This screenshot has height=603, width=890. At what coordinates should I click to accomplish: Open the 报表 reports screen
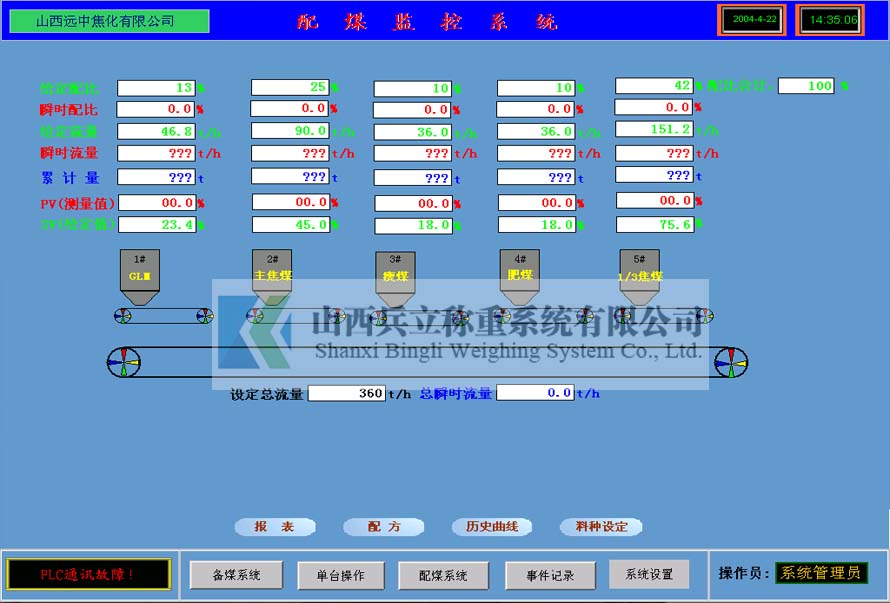[x=275, y=527]
